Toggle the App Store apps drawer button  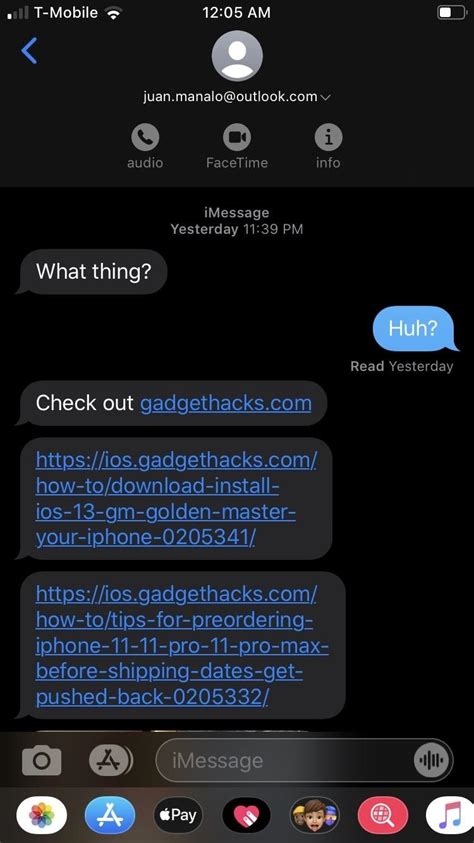110,760
